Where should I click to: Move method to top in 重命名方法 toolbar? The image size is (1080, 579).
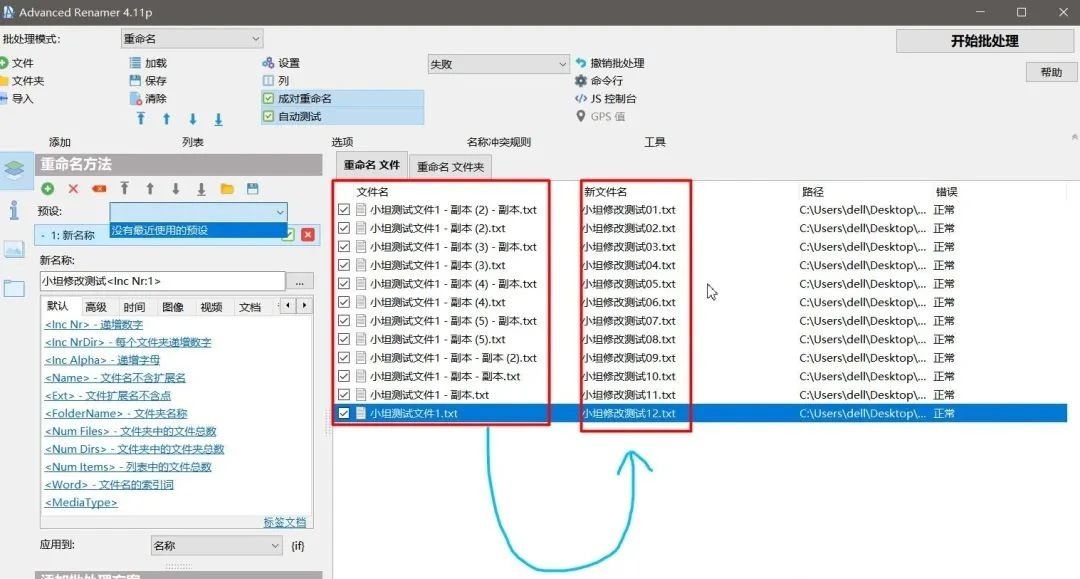coord(124,189)
